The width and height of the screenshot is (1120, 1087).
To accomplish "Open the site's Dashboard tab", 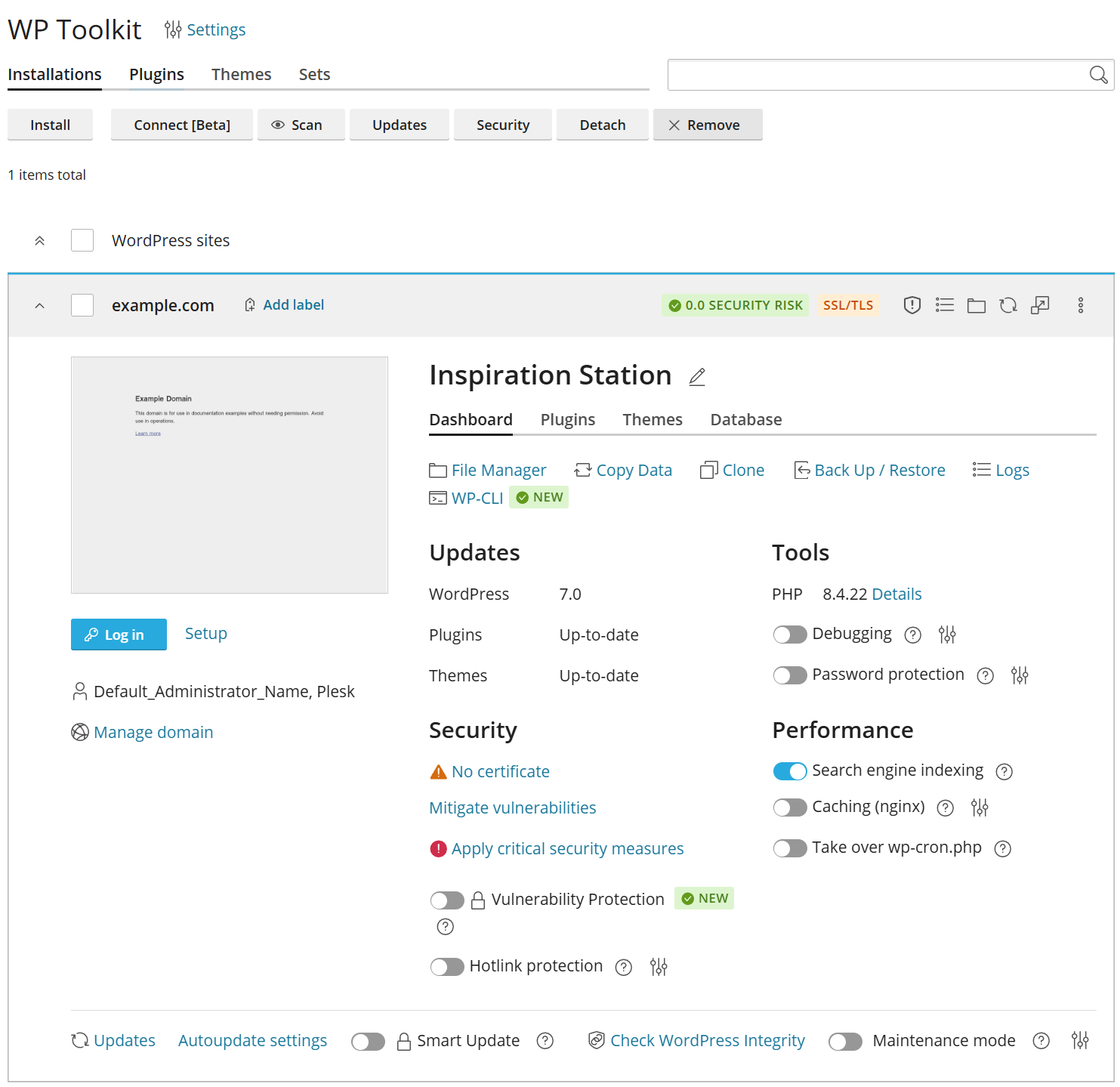I will coord(471,420).
